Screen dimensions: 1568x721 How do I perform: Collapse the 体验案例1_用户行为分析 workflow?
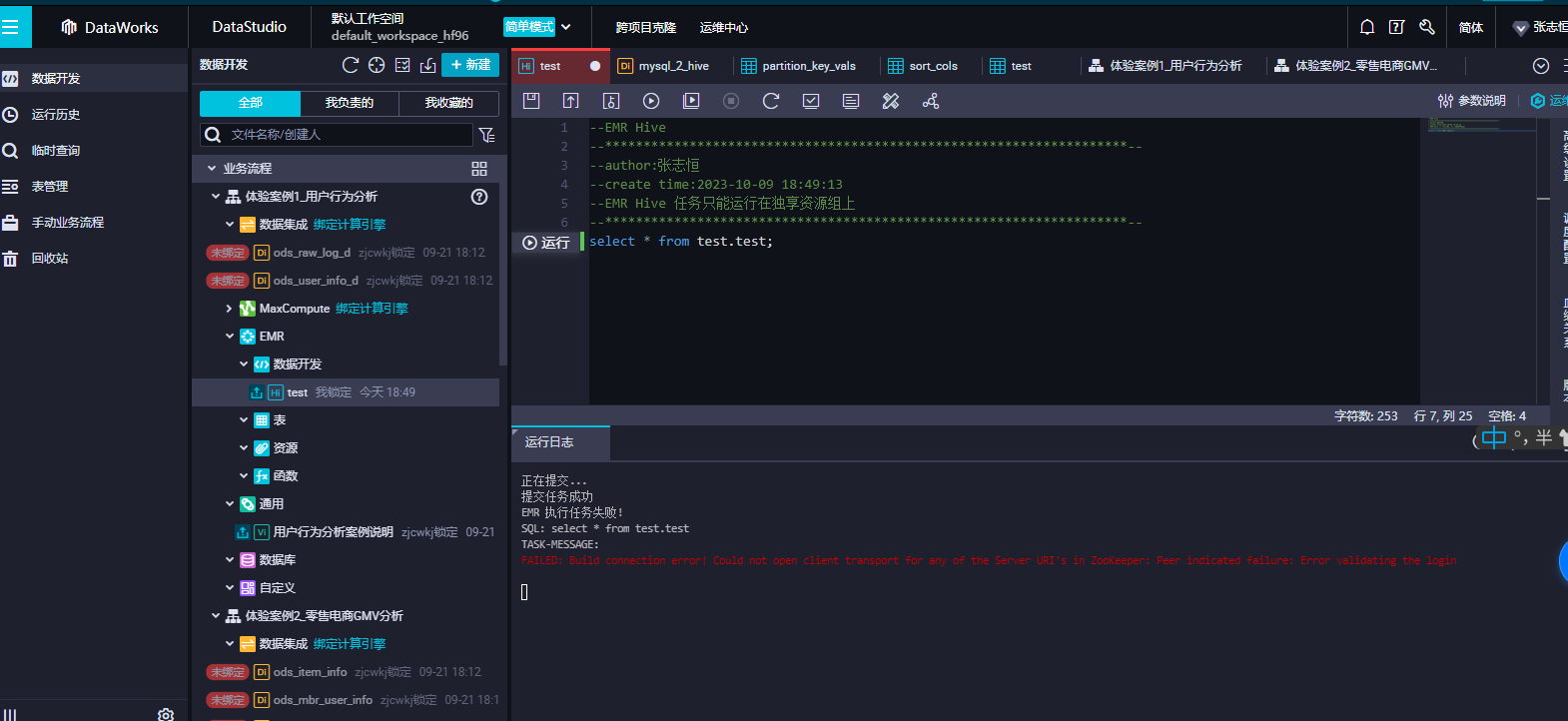point(216,197)
